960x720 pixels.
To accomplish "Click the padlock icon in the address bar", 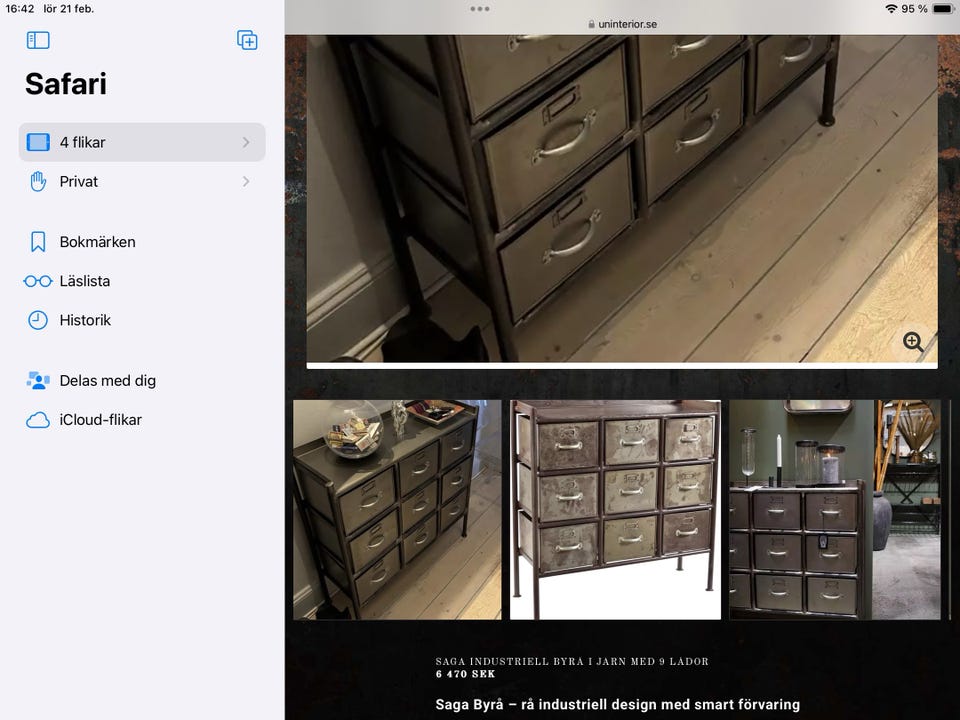I will tap(591, 24).
